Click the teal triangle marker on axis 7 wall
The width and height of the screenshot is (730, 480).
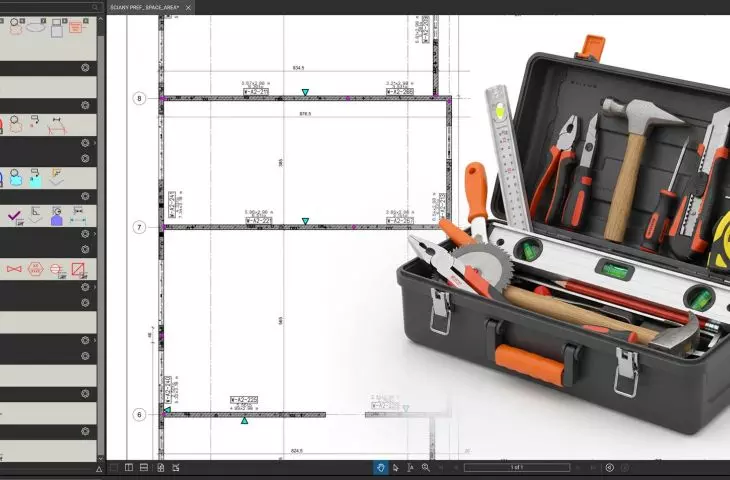coord(305,221)
